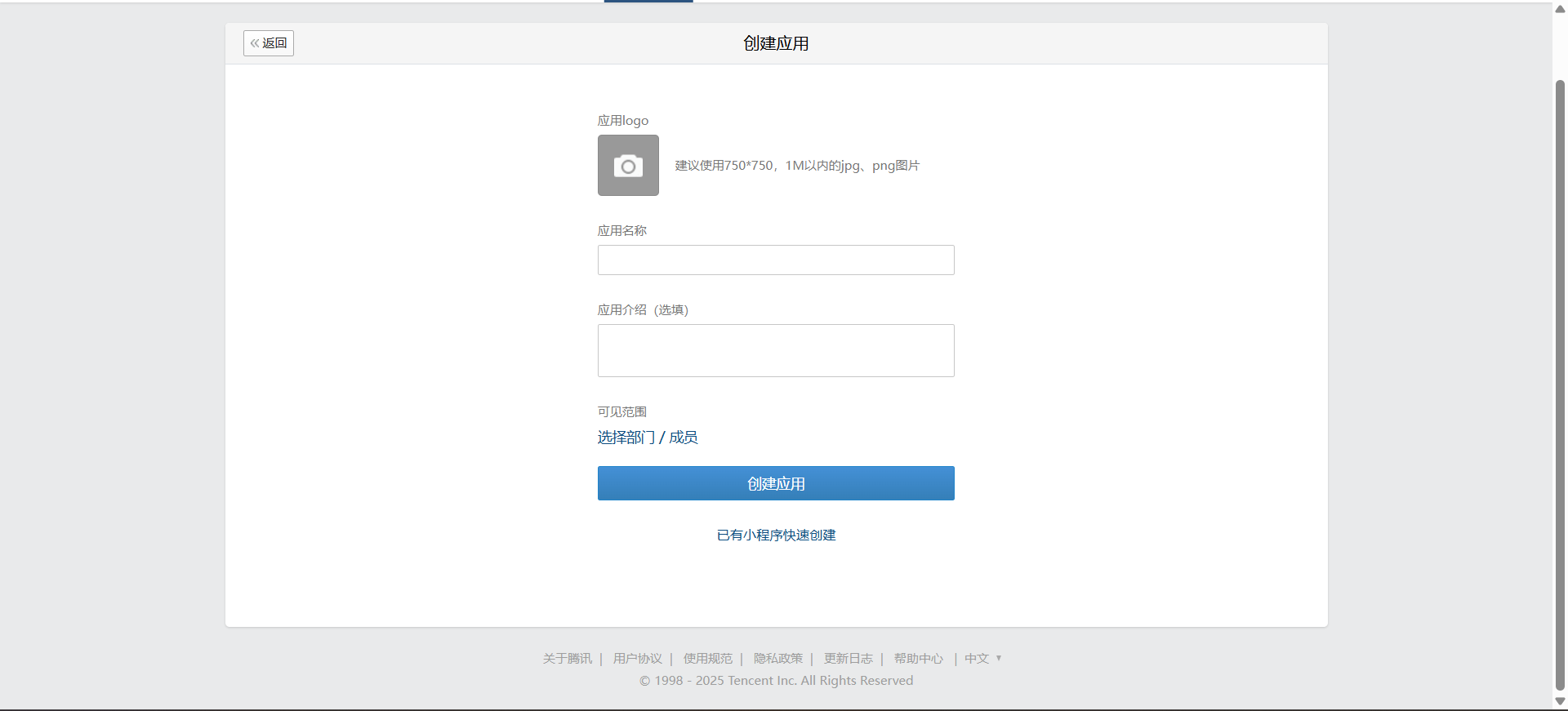The height and width of the screenshot is (711, 1568).
Task: Click the scrollbar up arrow
Action: [x=1560, y=9]
